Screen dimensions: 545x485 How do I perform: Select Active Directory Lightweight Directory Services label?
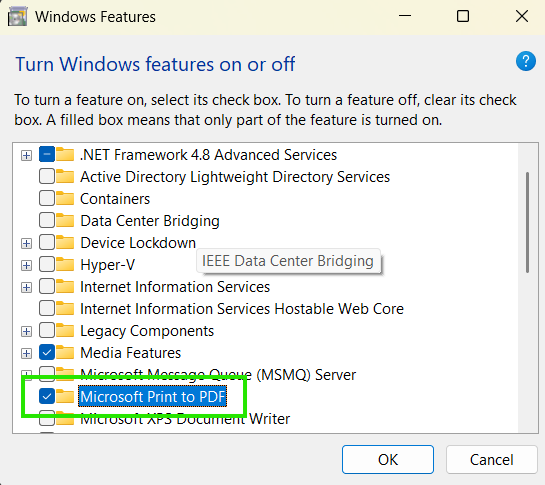(235, 177)
